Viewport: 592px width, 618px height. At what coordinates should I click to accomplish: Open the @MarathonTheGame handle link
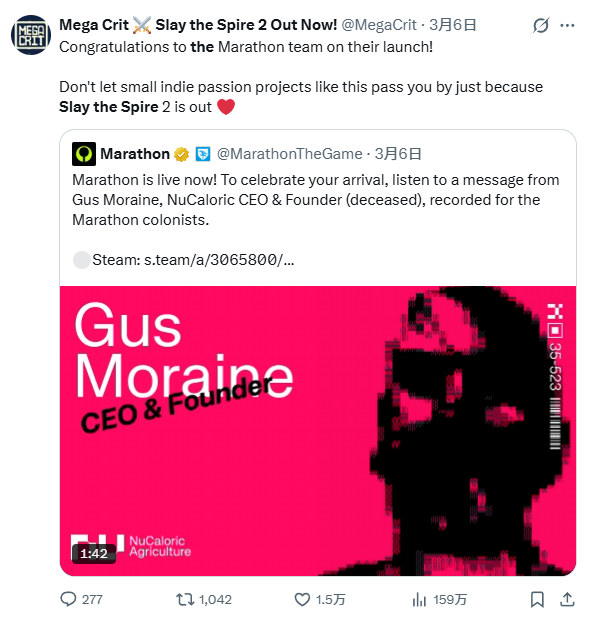[x=289, y=154]
